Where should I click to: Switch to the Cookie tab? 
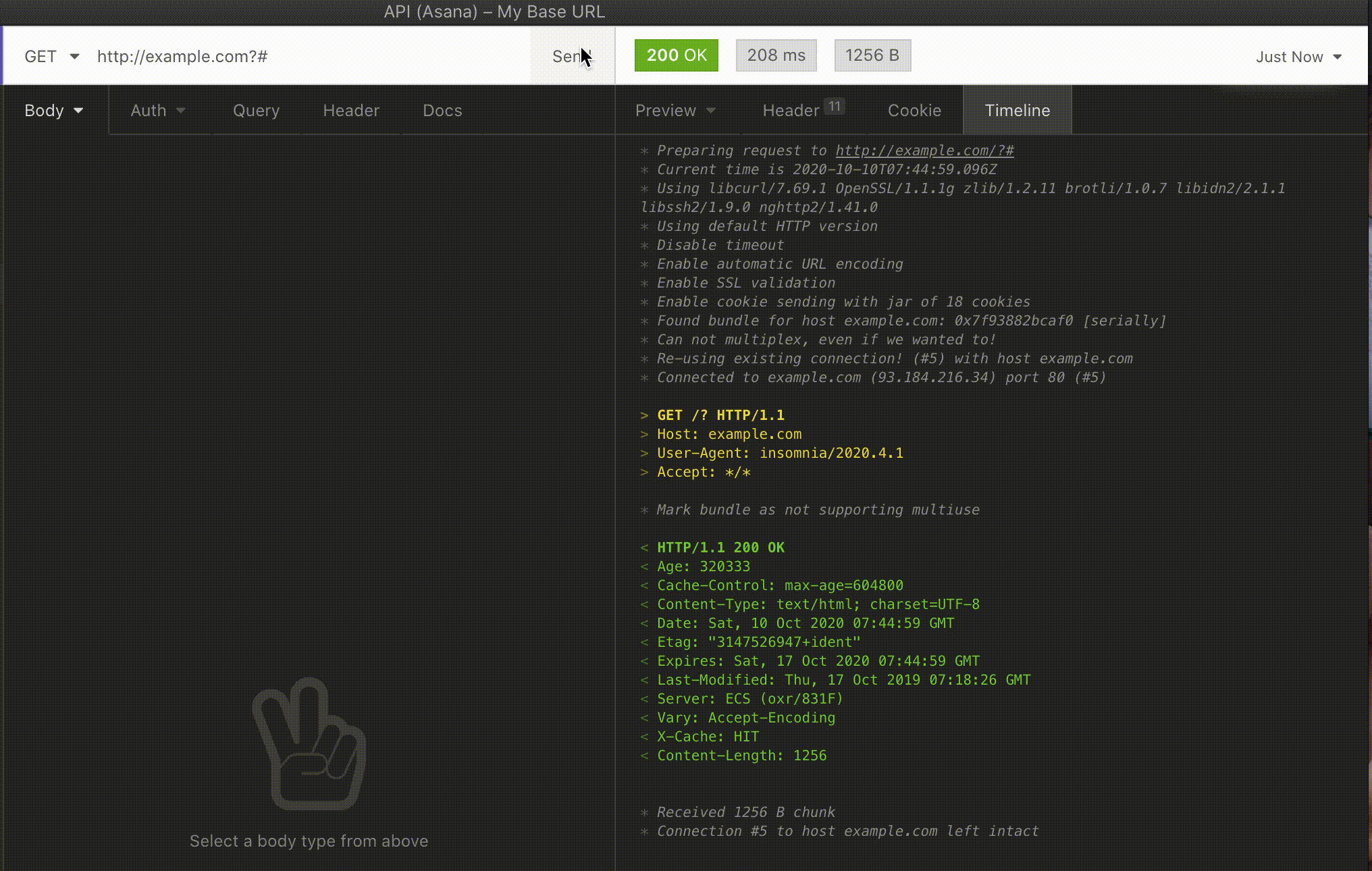(x=914, y=111)
